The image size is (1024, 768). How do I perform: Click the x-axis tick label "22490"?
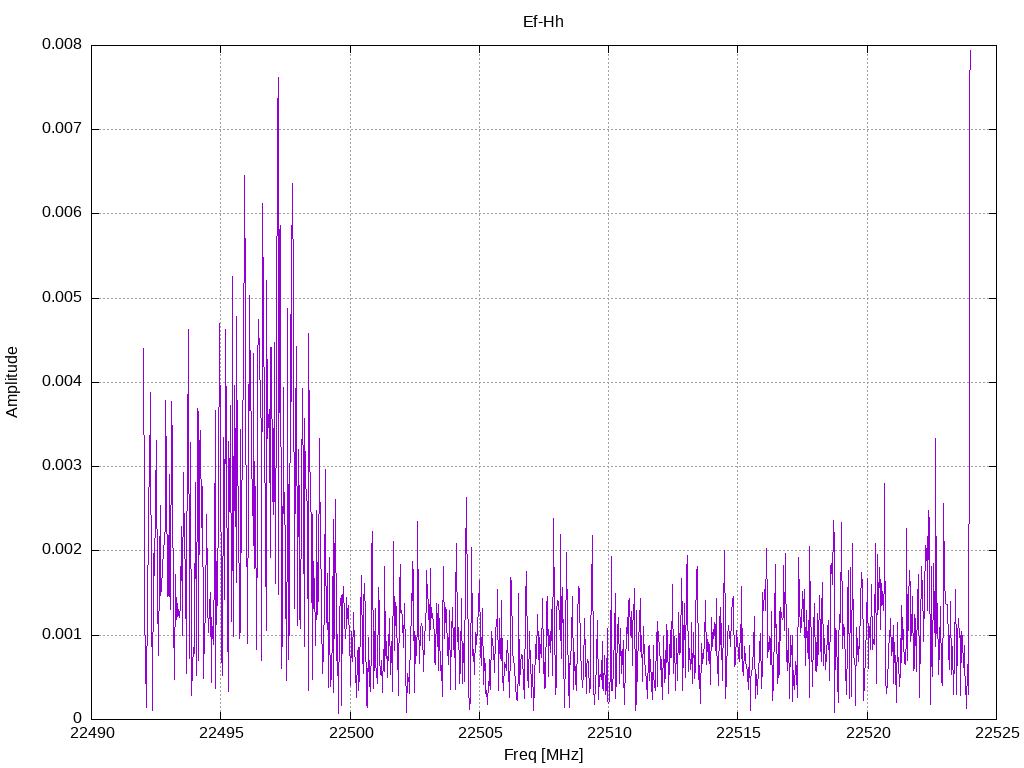click(x=91, y=733)
